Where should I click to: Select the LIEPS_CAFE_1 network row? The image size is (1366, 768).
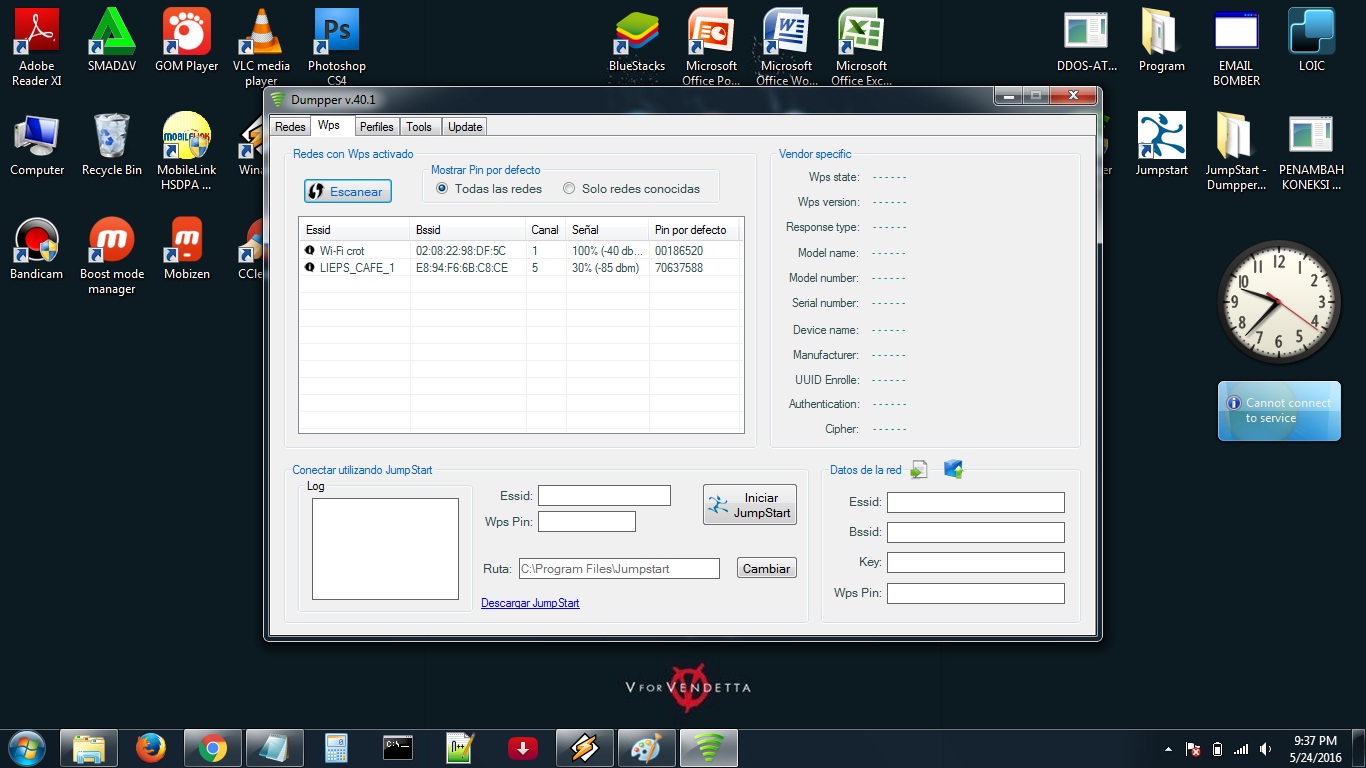coord(520,268)
